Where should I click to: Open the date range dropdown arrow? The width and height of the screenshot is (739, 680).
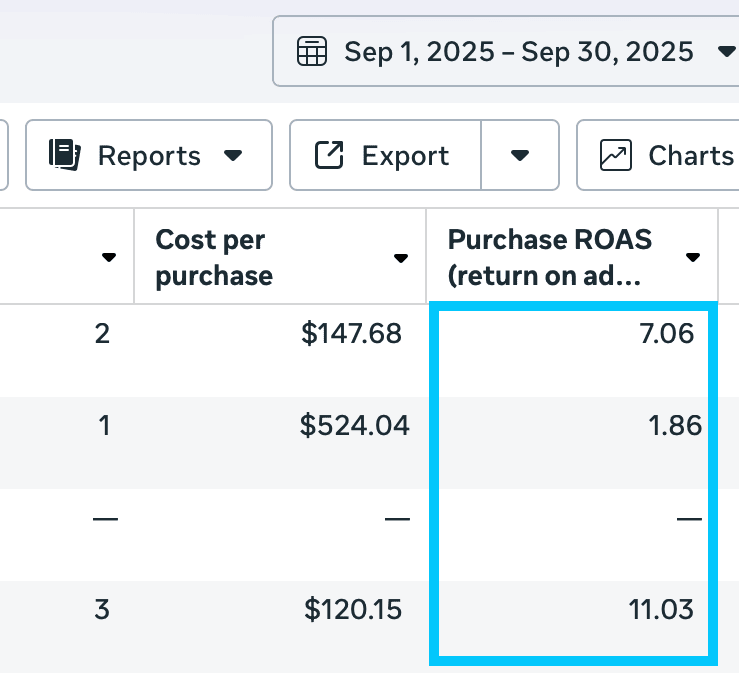click(x=727, y=51)
